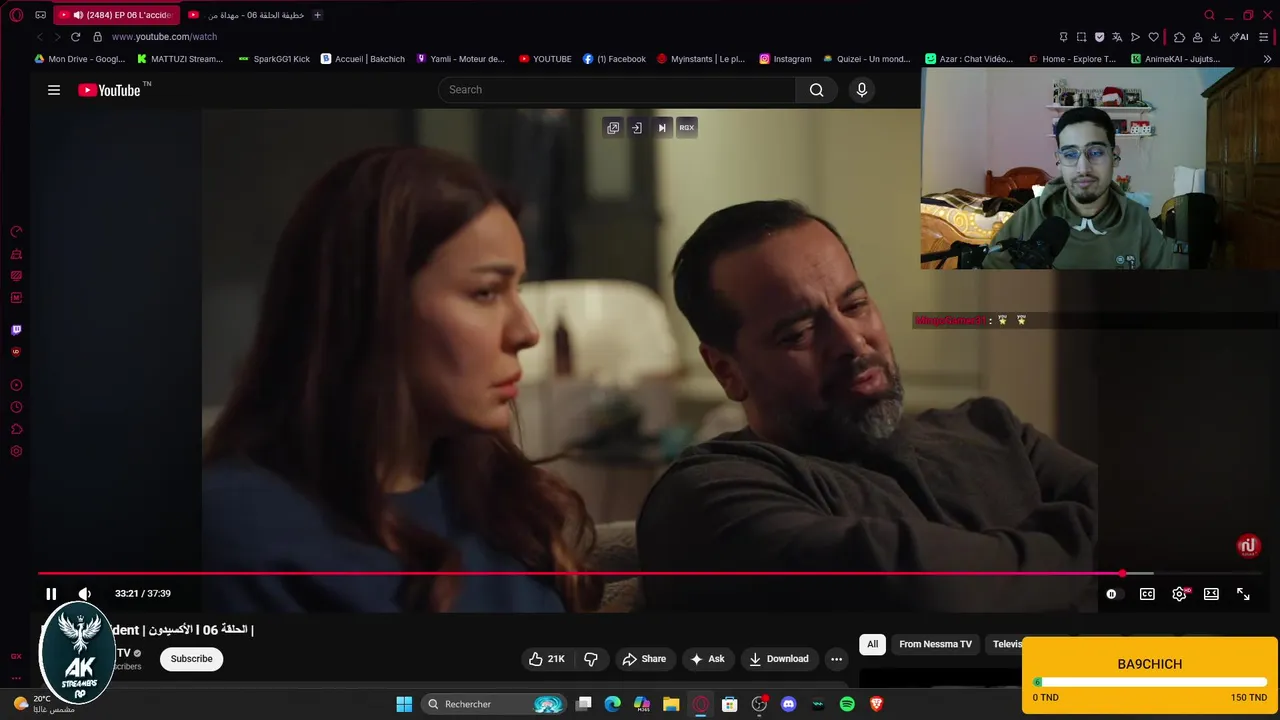Open GX Control speedometer in sidebar
The height and width of the screenshot is (720, 1280).
click(16, 232)
